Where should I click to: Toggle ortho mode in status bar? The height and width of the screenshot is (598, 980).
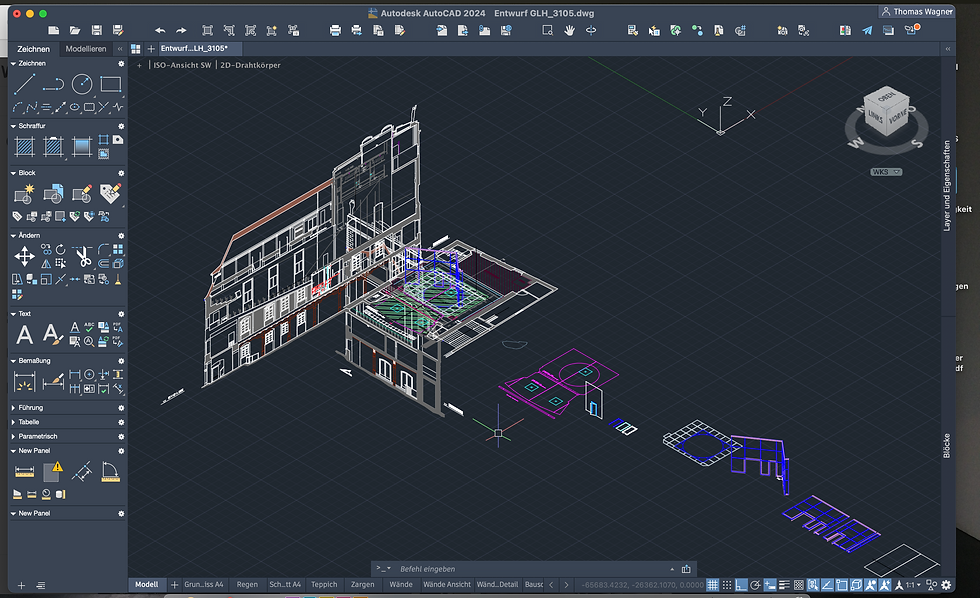741,585
